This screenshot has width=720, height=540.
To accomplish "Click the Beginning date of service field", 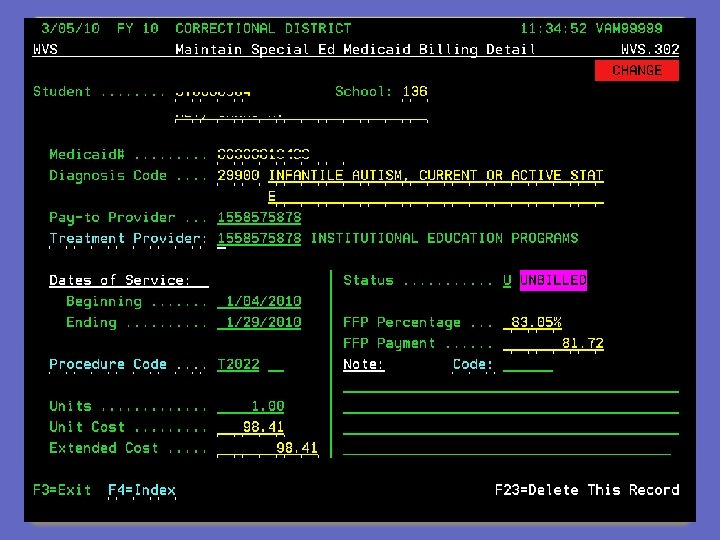I will pos(259,302).
